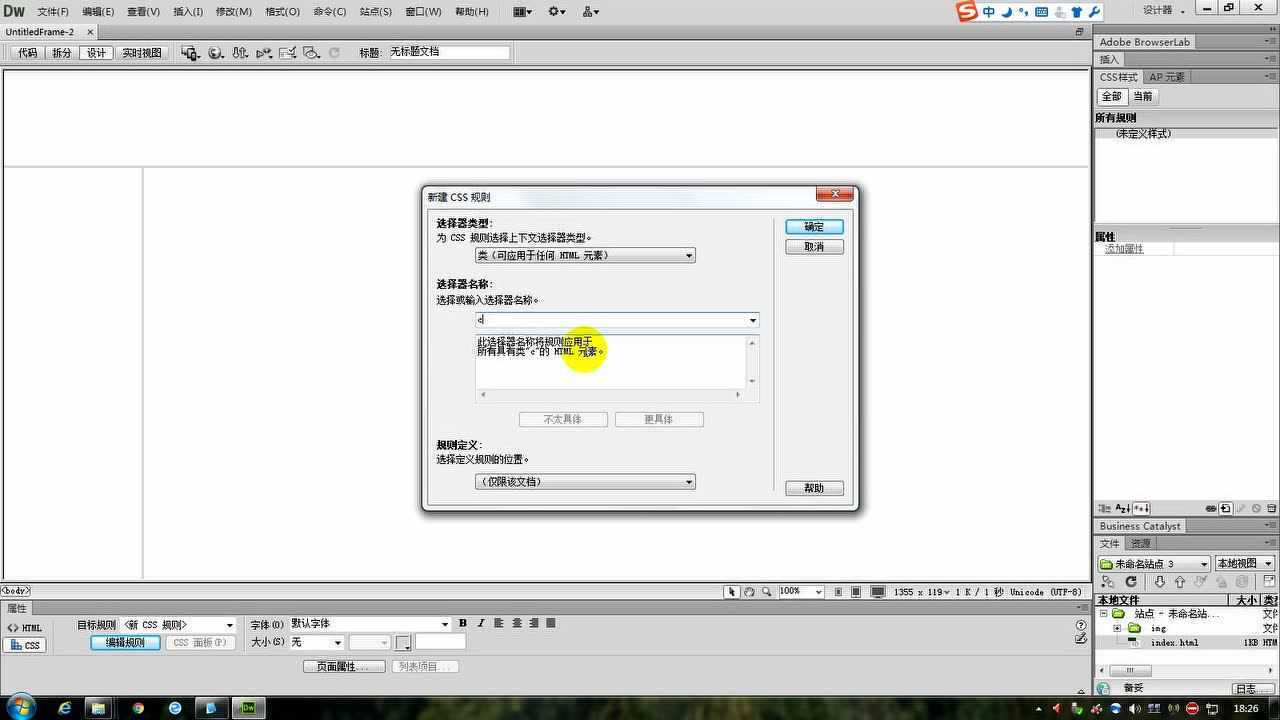Screen dimensions: 1280x720
Task: Select the 全部 button in the CSS panel
Action: click(1111, 96)
